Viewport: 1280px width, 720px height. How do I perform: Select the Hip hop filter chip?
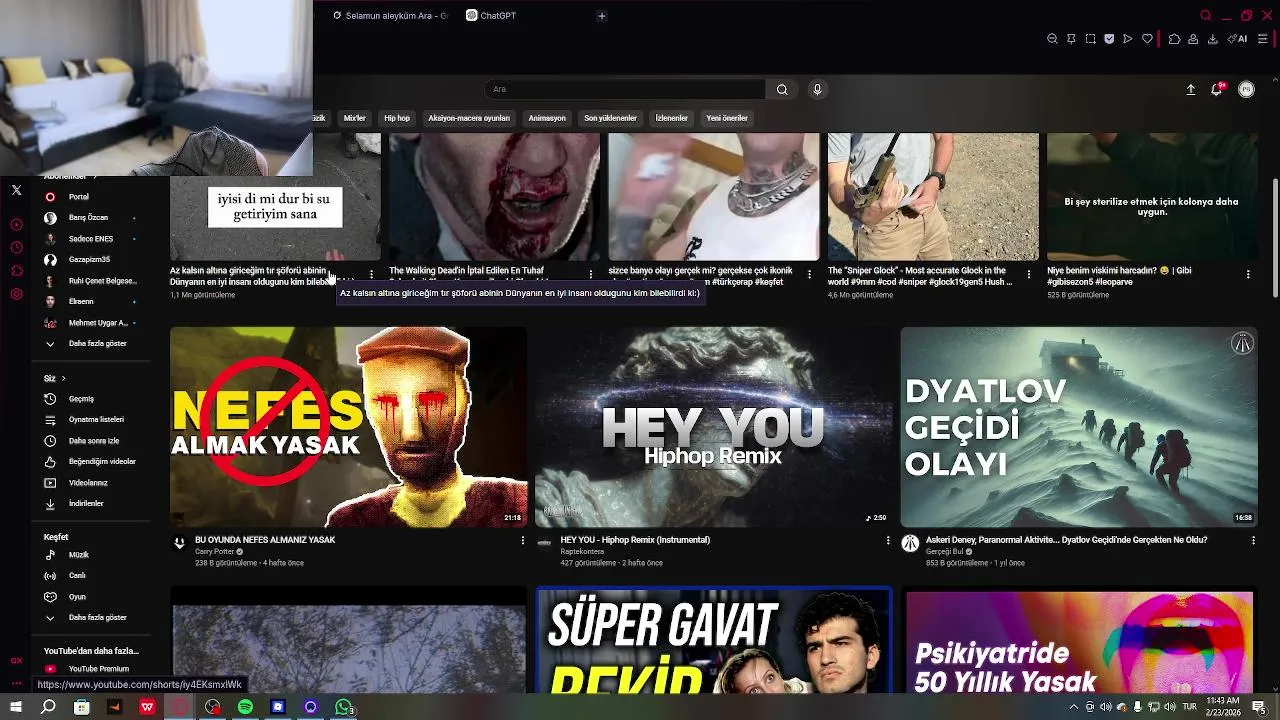click(x=397, y=118)
